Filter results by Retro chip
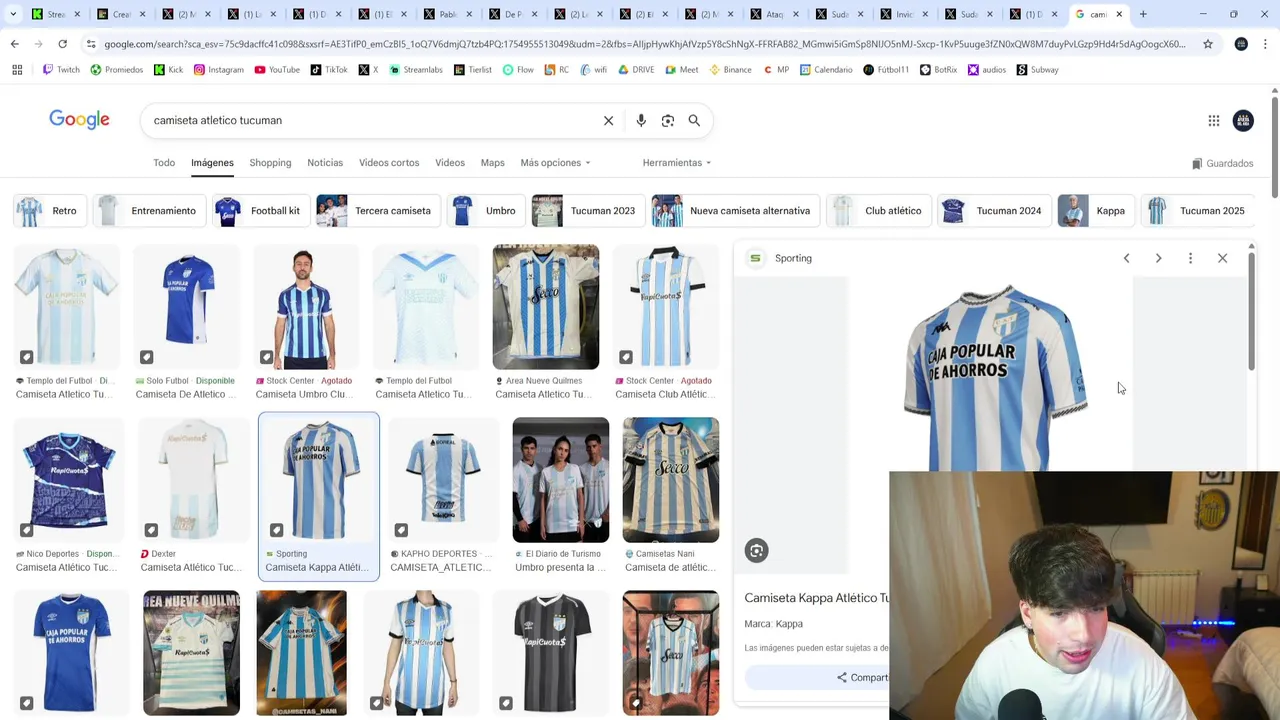Screen dimensions: 1280x720 (x=49, y=211)
